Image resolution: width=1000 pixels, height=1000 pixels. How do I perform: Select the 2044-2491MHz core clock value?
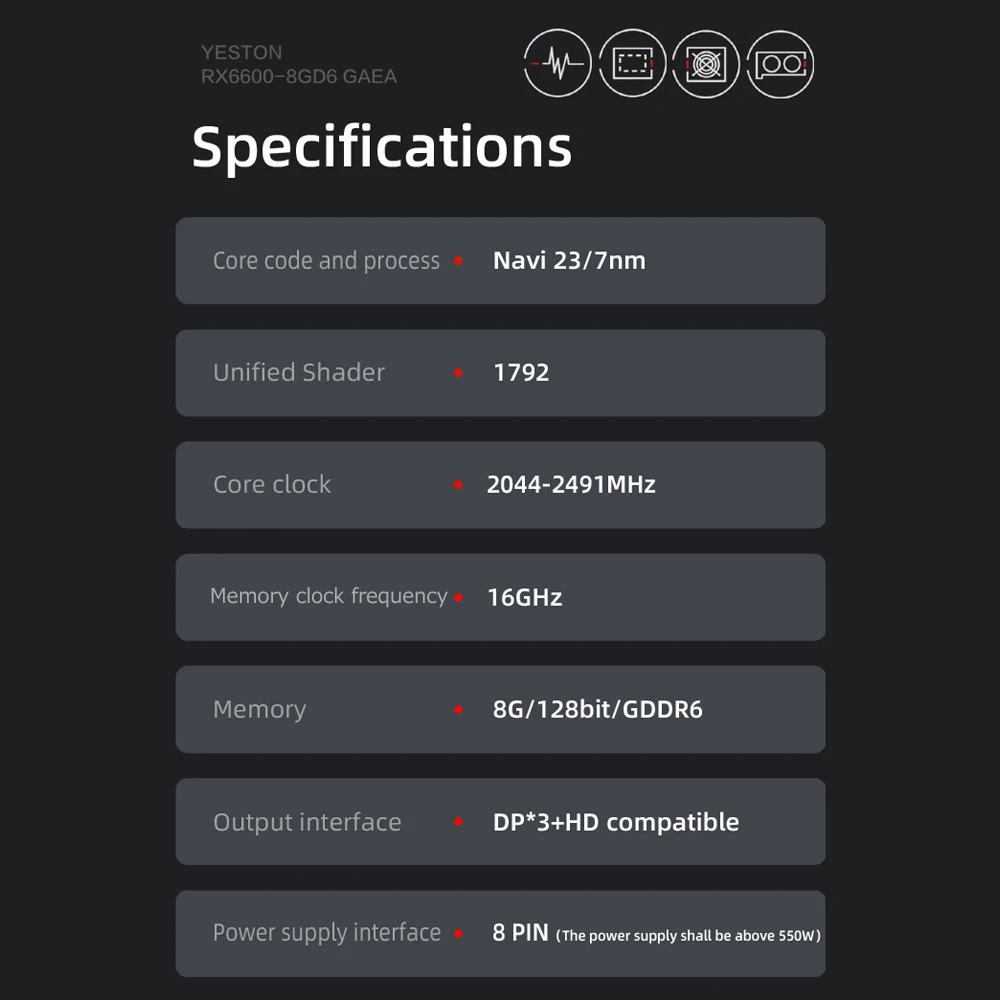571,485
